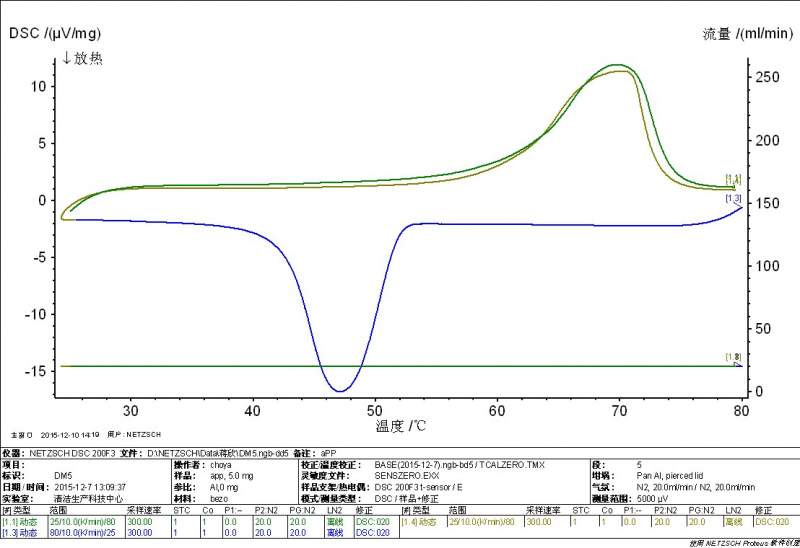Click the date value 2015-12-7 13:09:37
800x548 pixels.
pos(90,487)
